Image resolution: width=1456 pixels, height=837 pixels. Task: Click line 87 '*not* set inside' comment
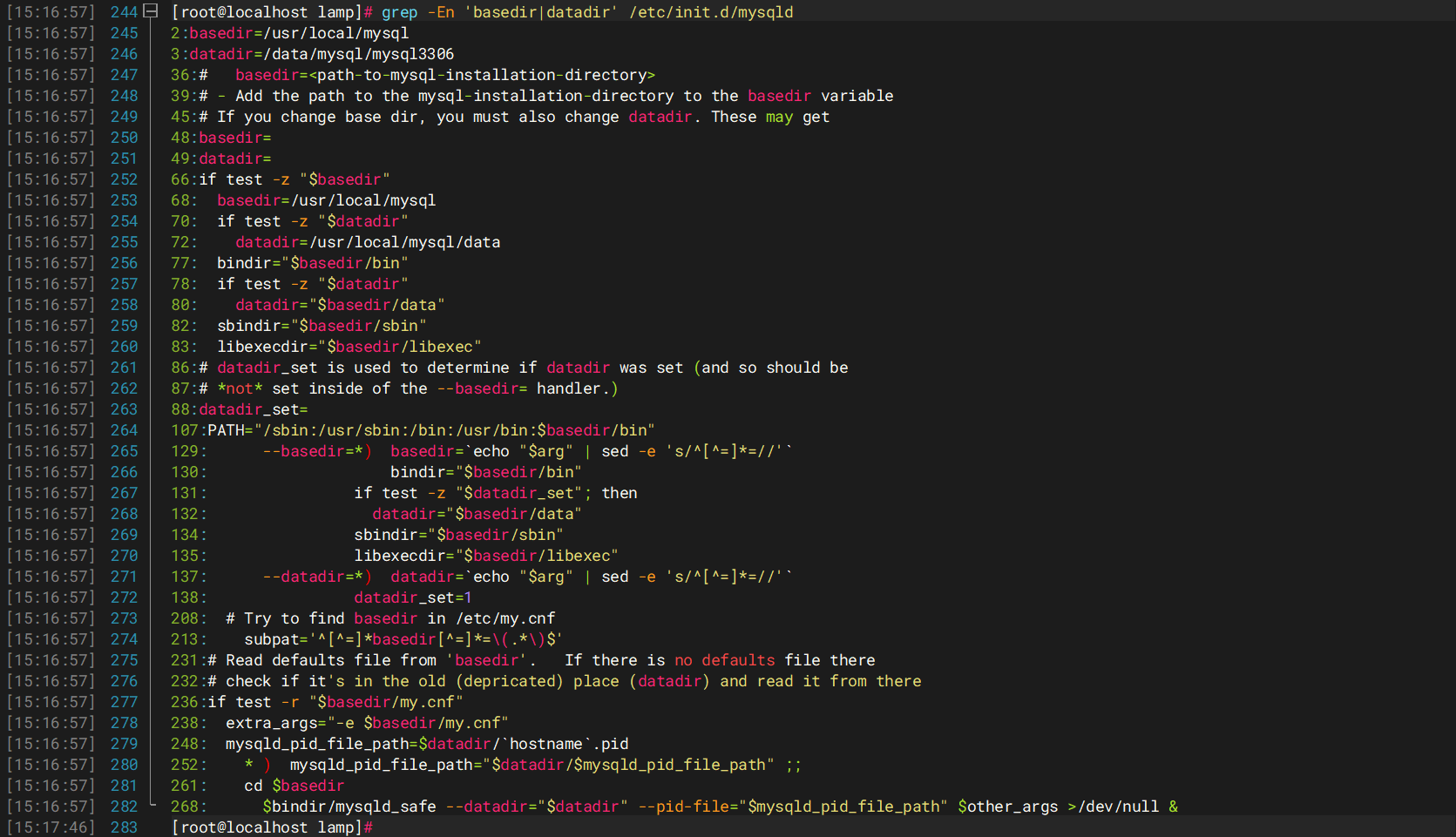(395, 388)
